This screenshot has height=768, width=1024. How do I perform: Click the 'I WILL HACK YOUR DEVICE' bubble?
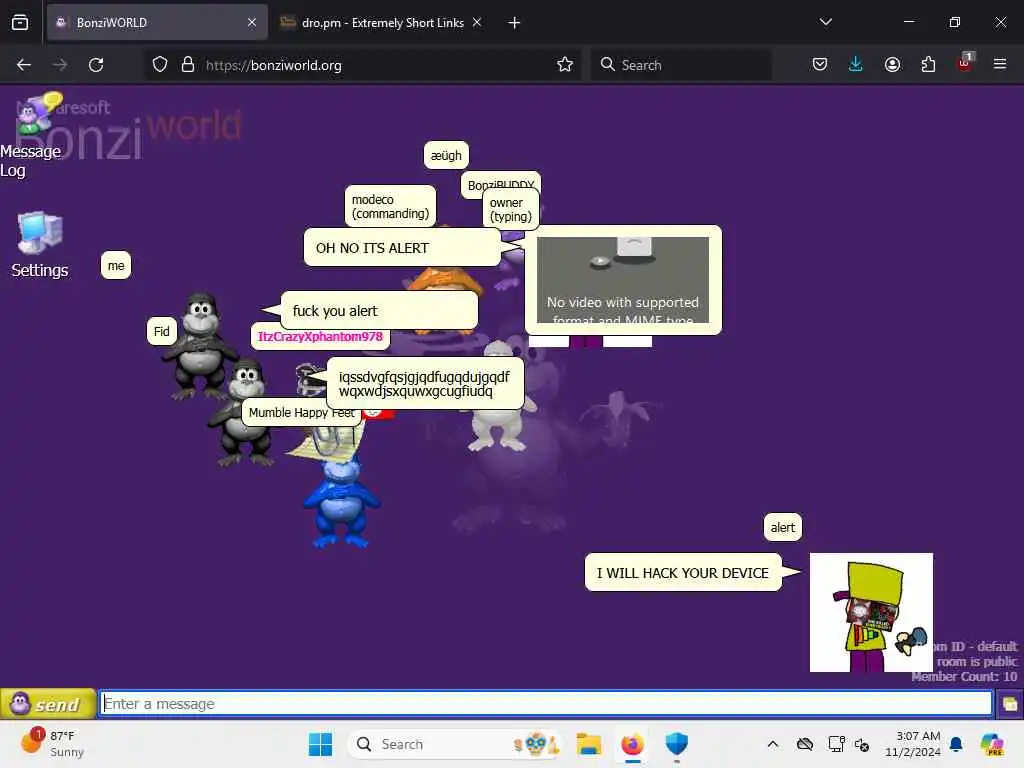(682, 573)
